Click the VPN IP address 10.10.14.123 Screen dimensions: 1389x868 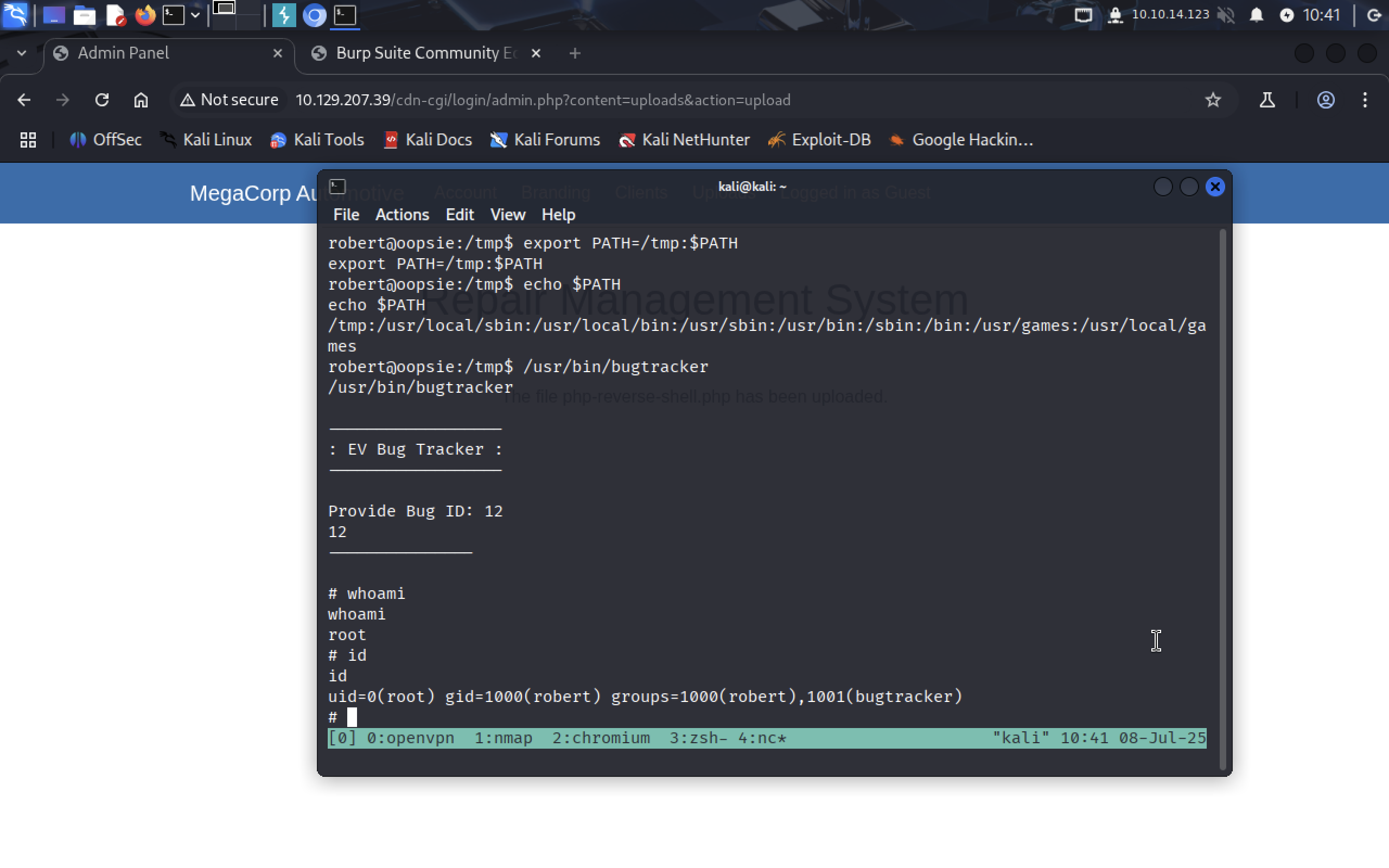pyautogui.click(x=1170, y=14)
